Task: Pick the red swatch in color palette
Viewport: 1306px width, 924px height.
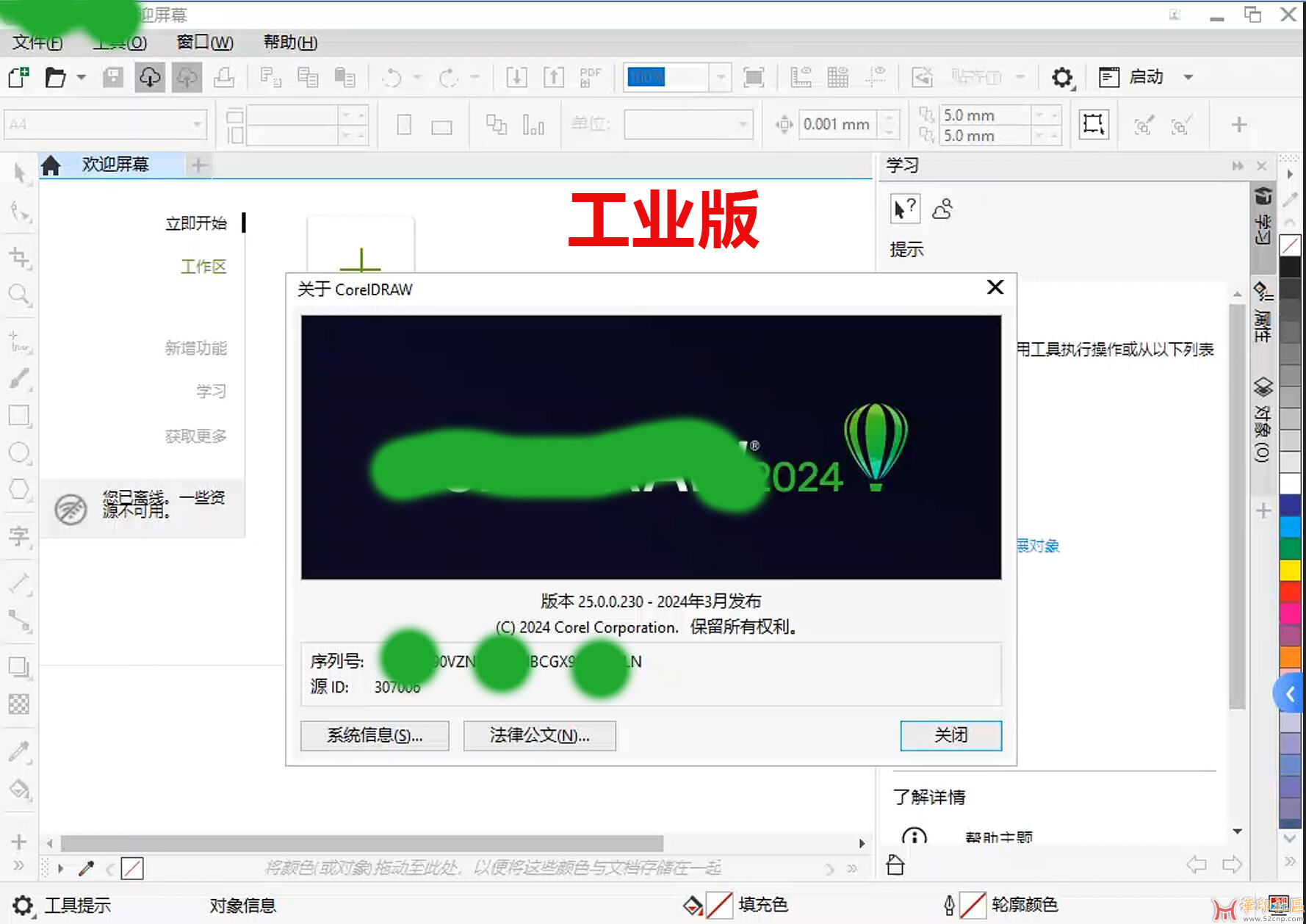Action: click(x=1290, y=591)
